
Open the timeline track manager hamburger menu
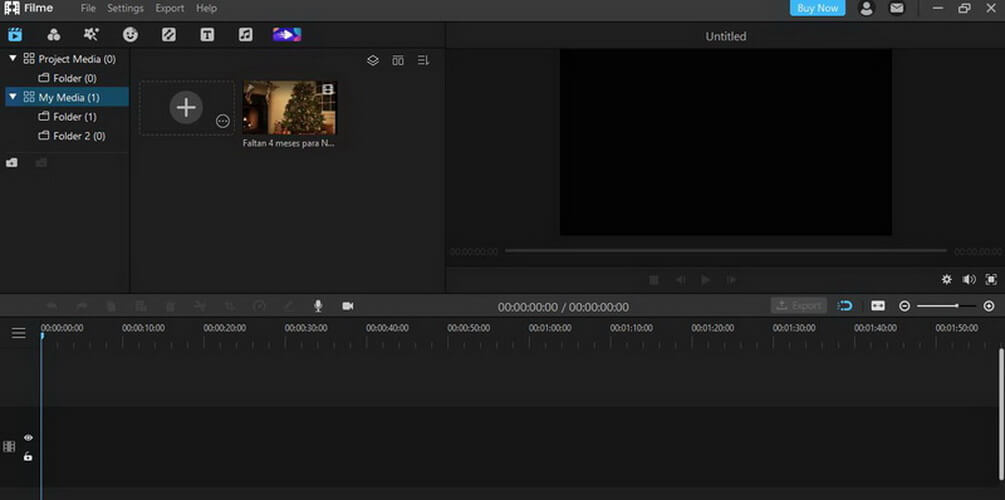click(19, 333)
